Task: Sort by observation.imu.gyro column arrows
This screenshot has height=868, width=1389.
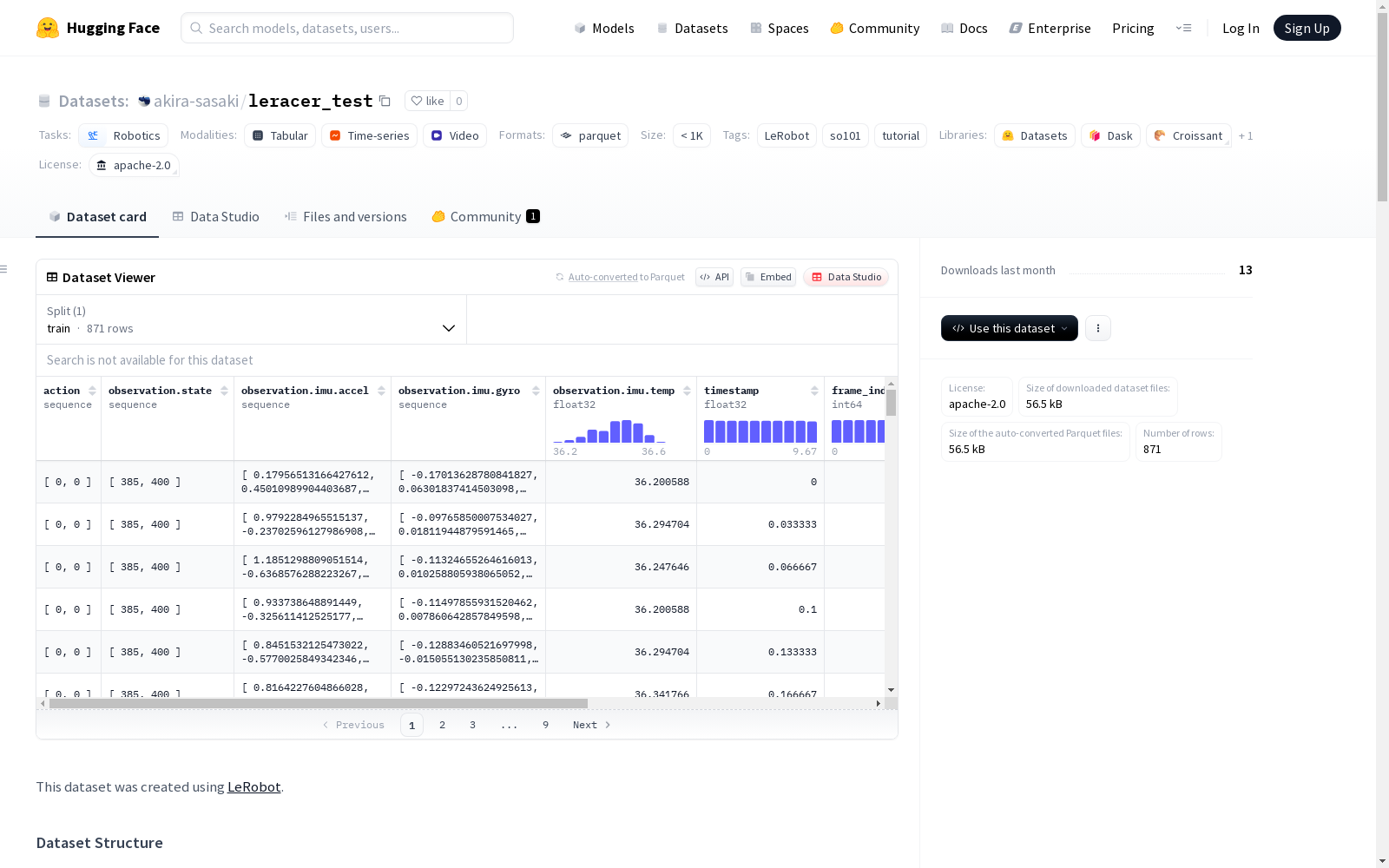Action: (536, 391)
